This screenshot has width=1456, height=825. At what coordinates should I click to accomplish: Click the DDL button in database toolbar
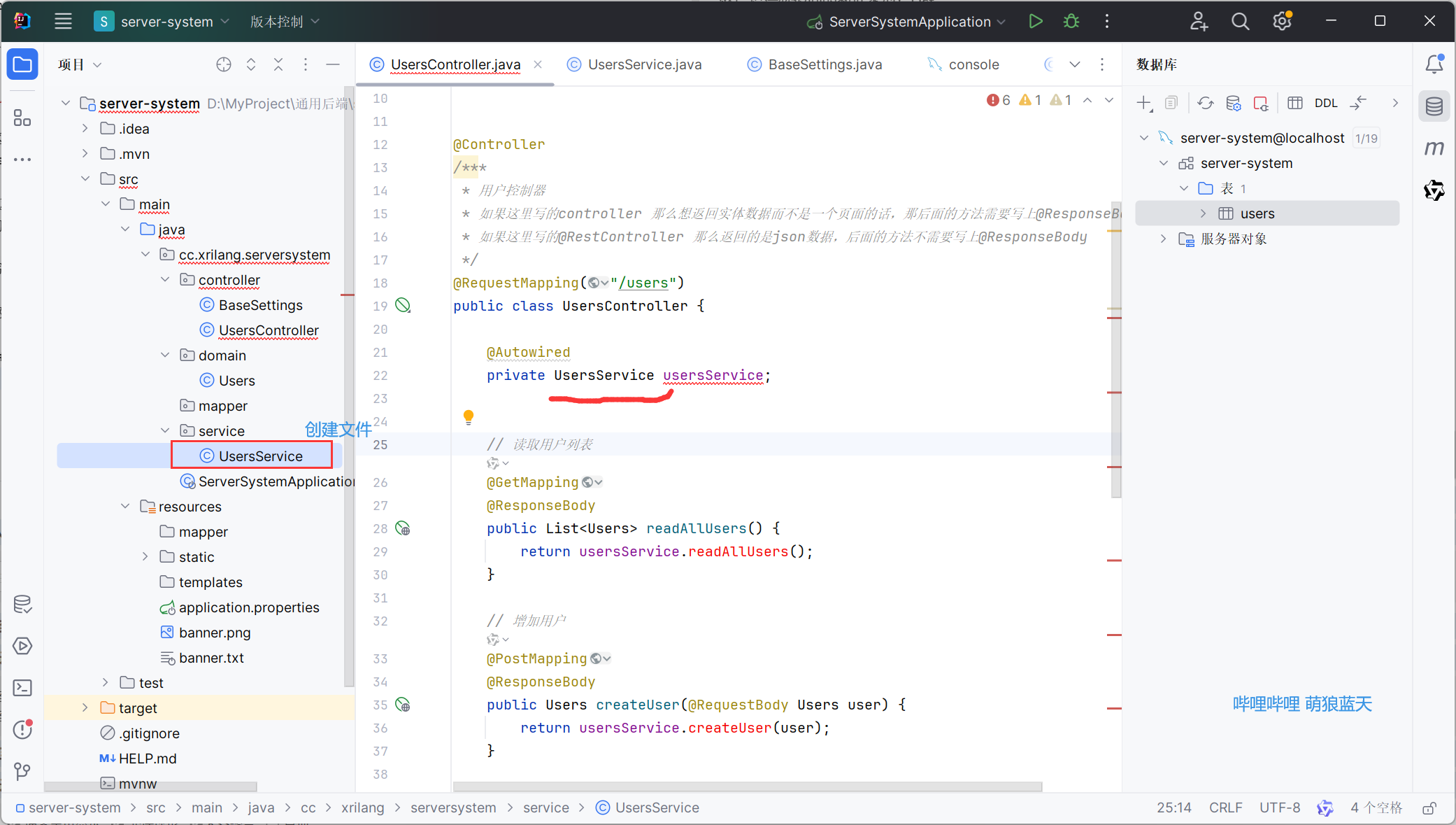(1326, 103)
